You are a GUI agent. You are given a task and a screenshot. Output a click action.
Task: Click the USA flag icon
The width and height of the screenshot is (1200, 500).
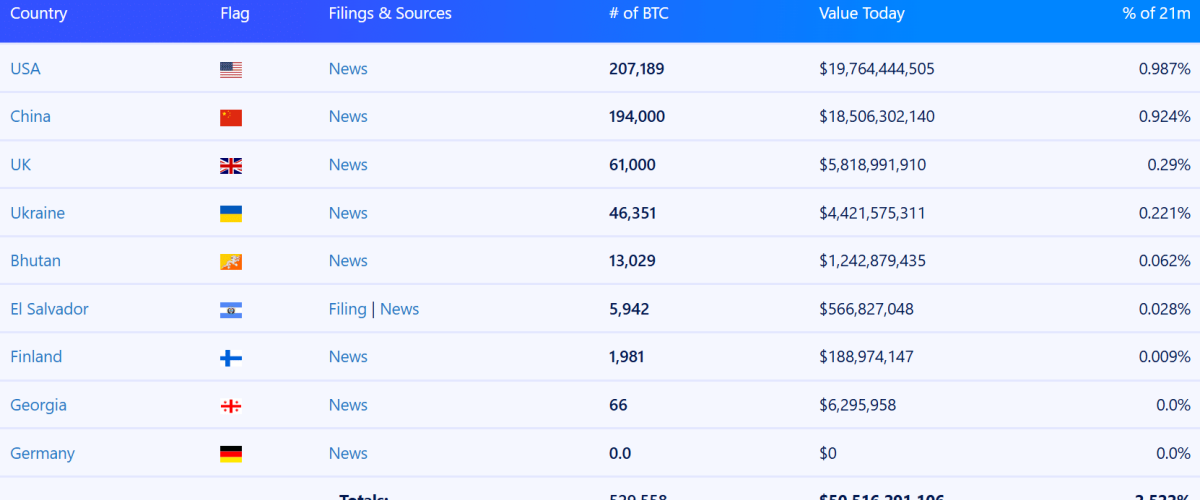click(x=231, y=70)
